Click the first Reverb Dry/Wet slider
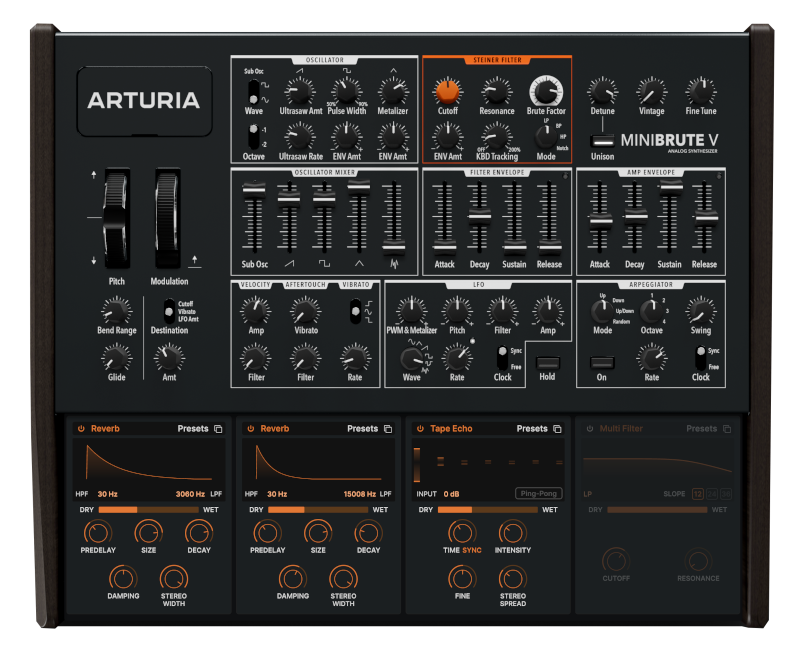Image resolution: width=800 pixels, height=655 pixels. pyautogui.click(x=148, y=510)
